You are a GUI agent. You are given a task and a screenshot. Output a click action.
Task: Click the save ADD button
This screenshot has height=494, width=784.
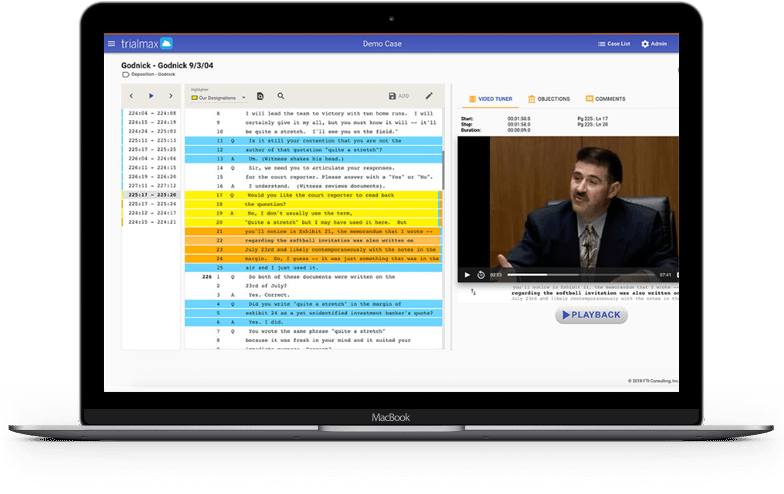pos(398,96)
